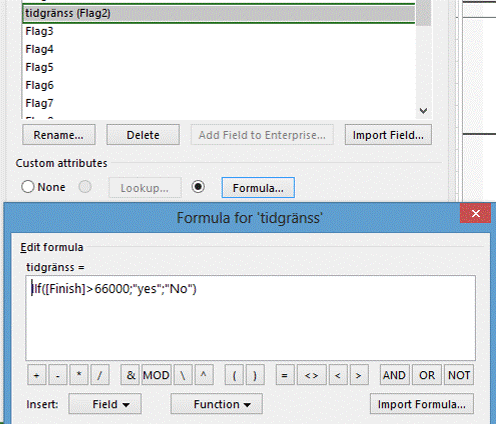Select Flag5 in the field list

pos(219,67)
